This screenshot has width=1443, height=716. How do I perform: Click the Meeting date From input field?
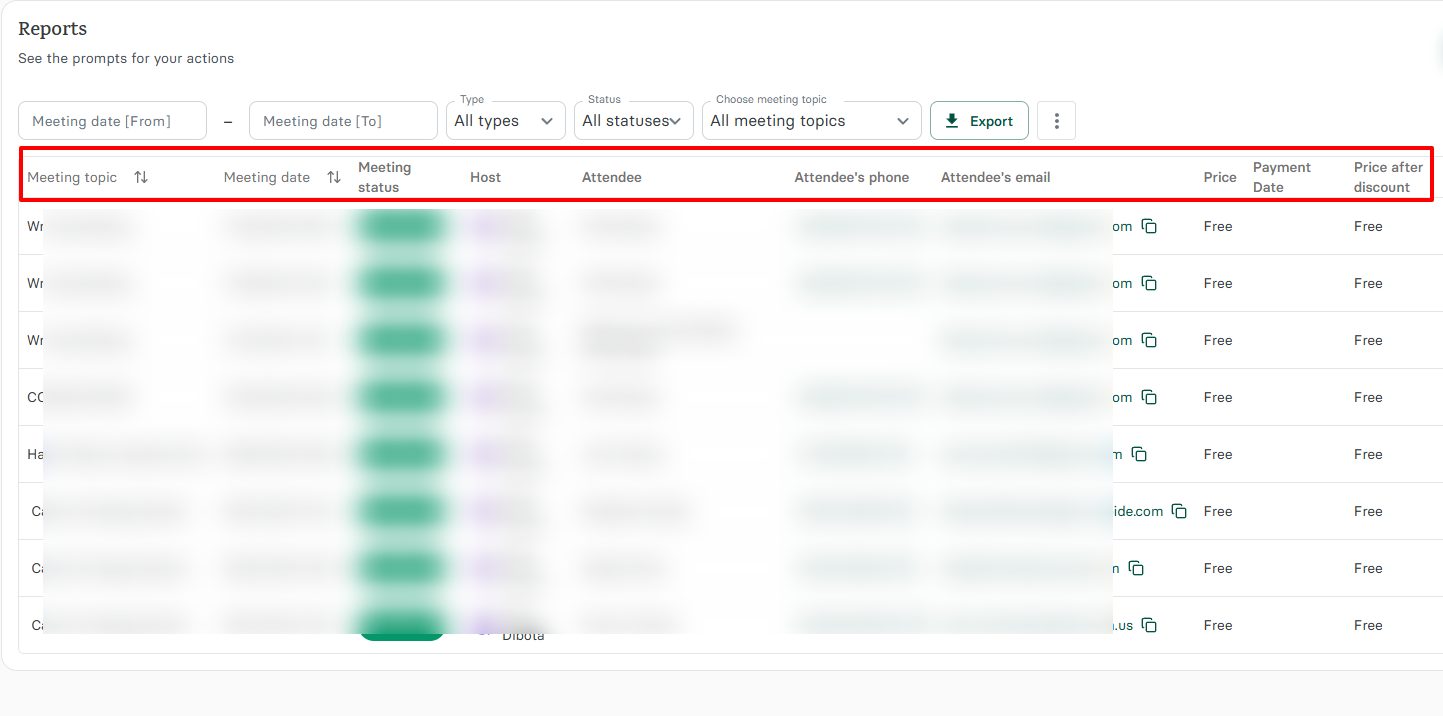pyautogui.click(x=112, y=120)
